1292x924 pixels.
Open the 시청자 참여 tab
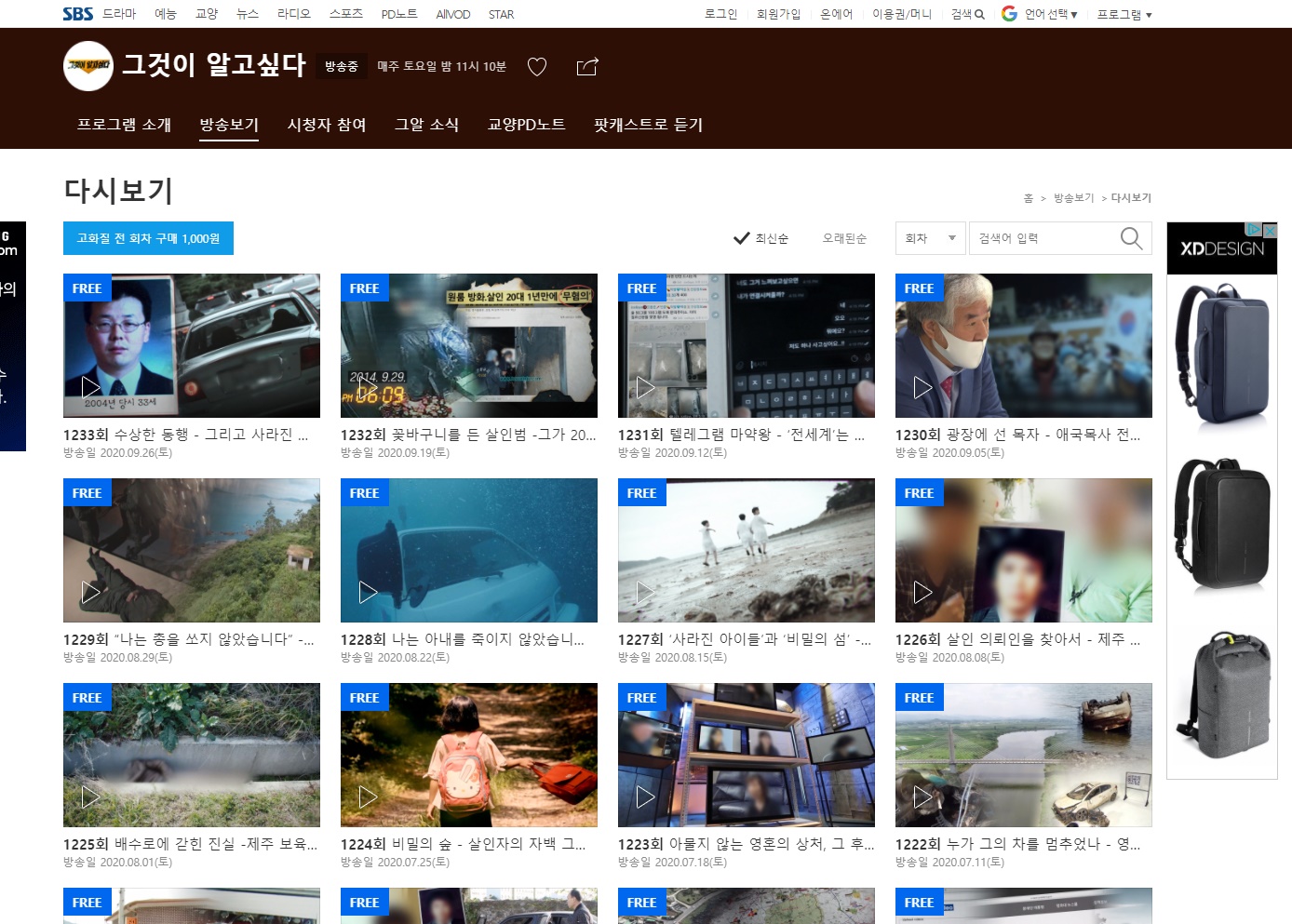(327, 124)
